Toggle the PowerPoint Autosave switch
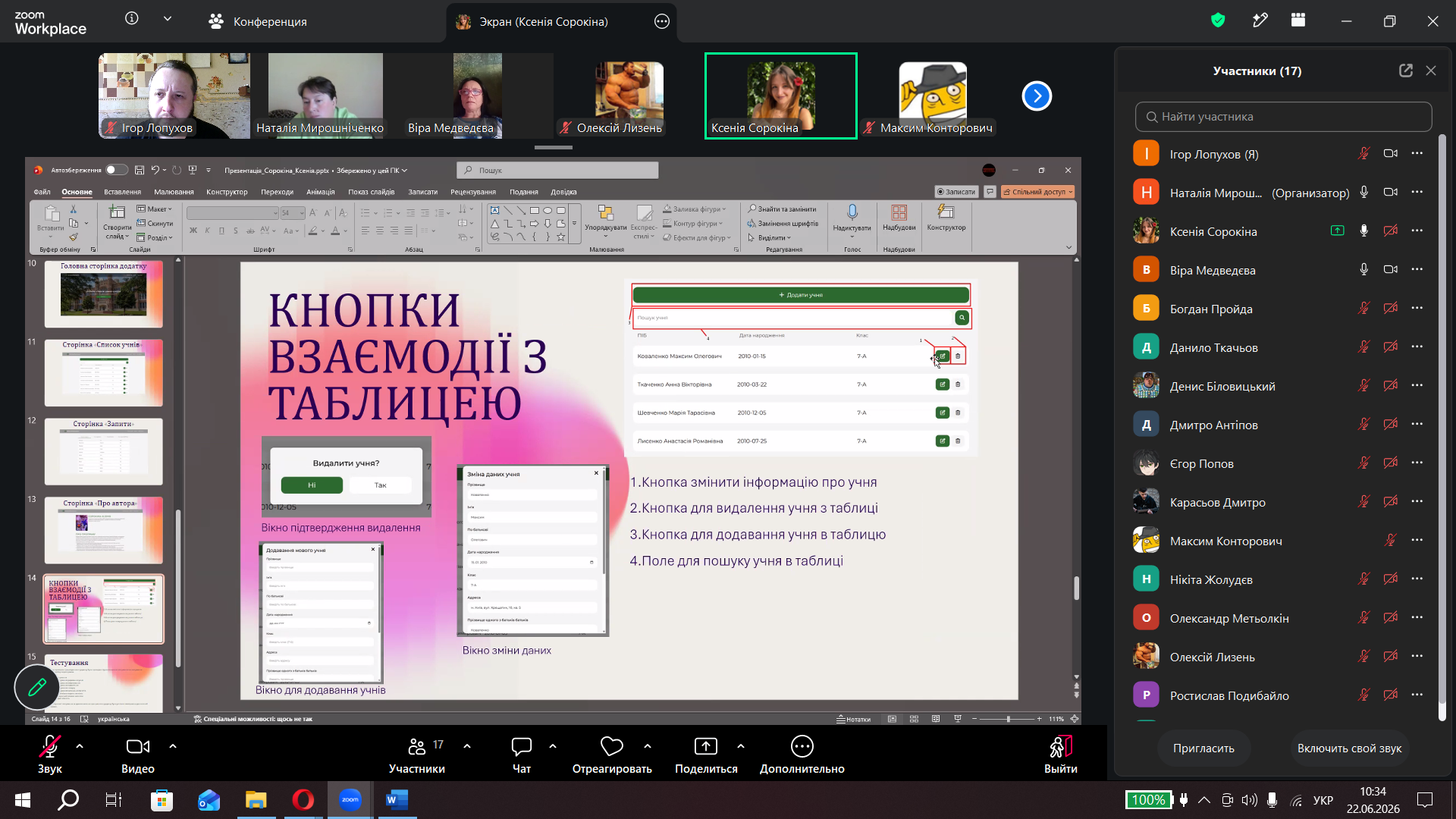Screen dimensions: 1456x819 [x=117, y=170]
